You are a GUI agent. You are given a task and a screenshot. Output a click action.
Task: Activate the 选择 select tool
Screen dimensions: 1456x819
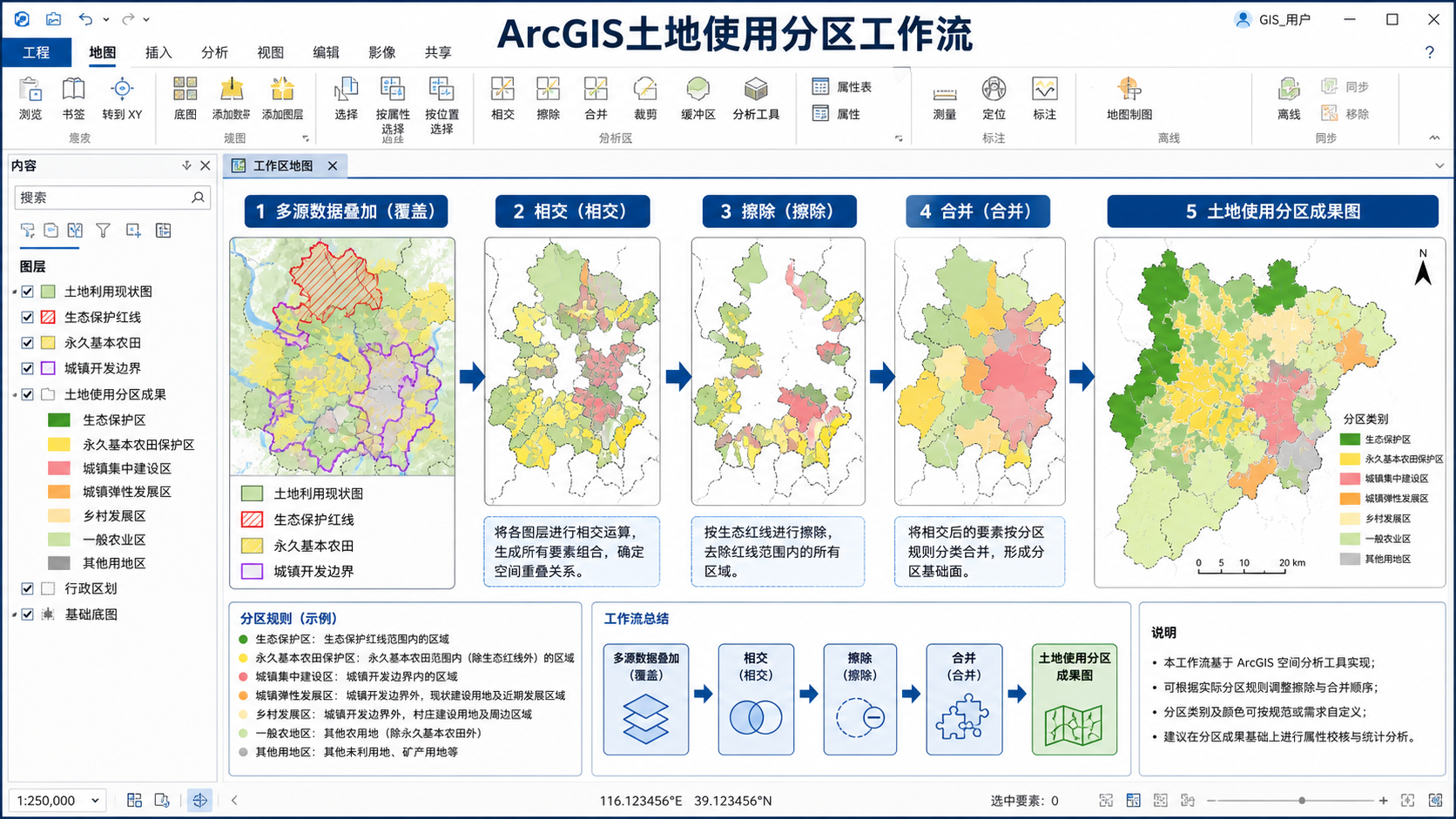coord(346,97)
